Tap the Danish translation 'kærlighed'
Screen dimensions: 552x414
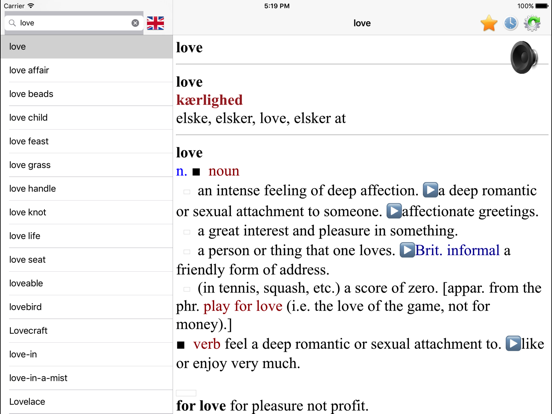click(x=209, y=100)
